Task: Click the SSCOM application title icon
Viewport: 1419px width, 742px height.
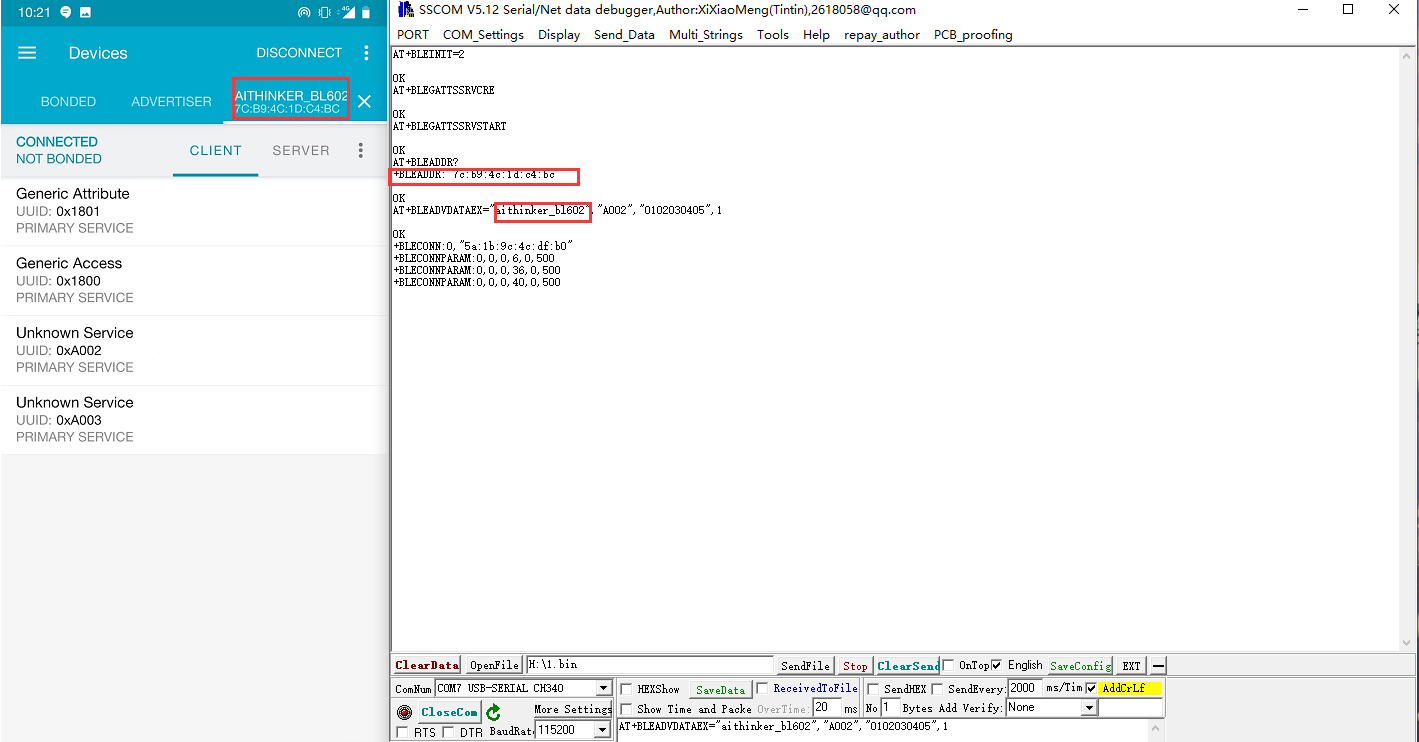Action: (406, 10)
